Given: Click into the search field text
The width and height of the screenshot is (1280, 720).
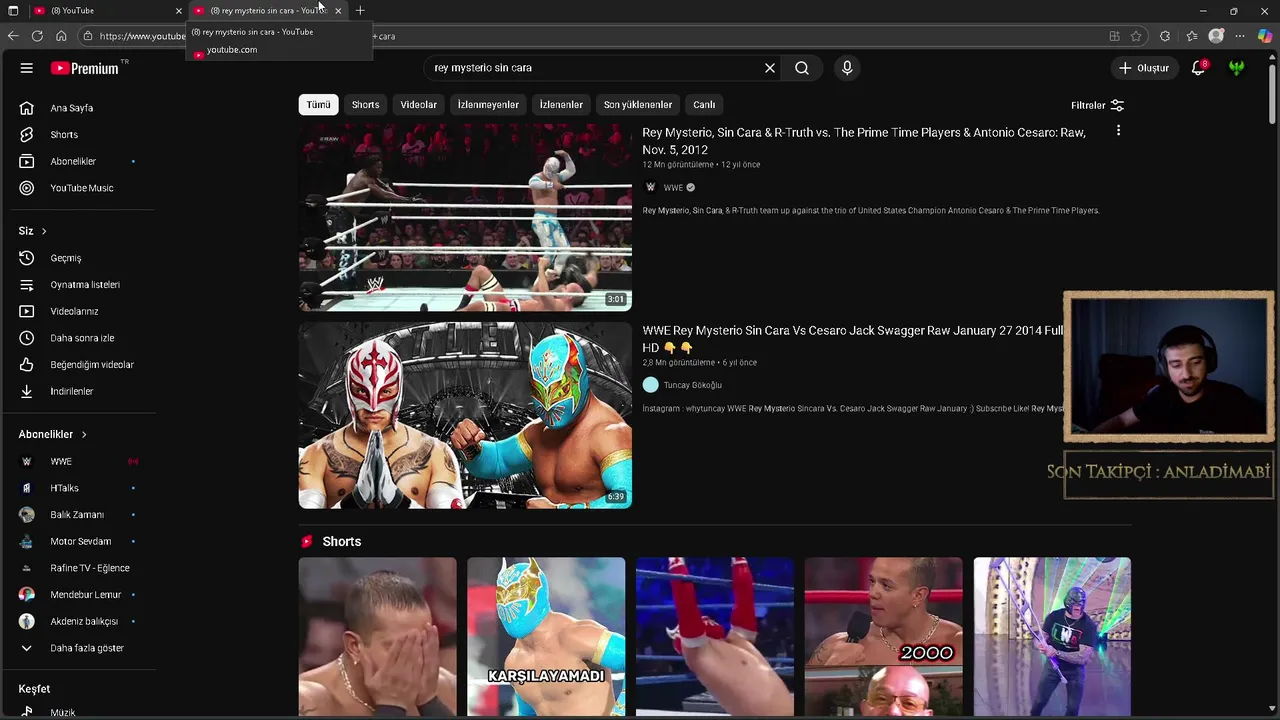Looking at the screenshot, I should click(x=483, y=68).
